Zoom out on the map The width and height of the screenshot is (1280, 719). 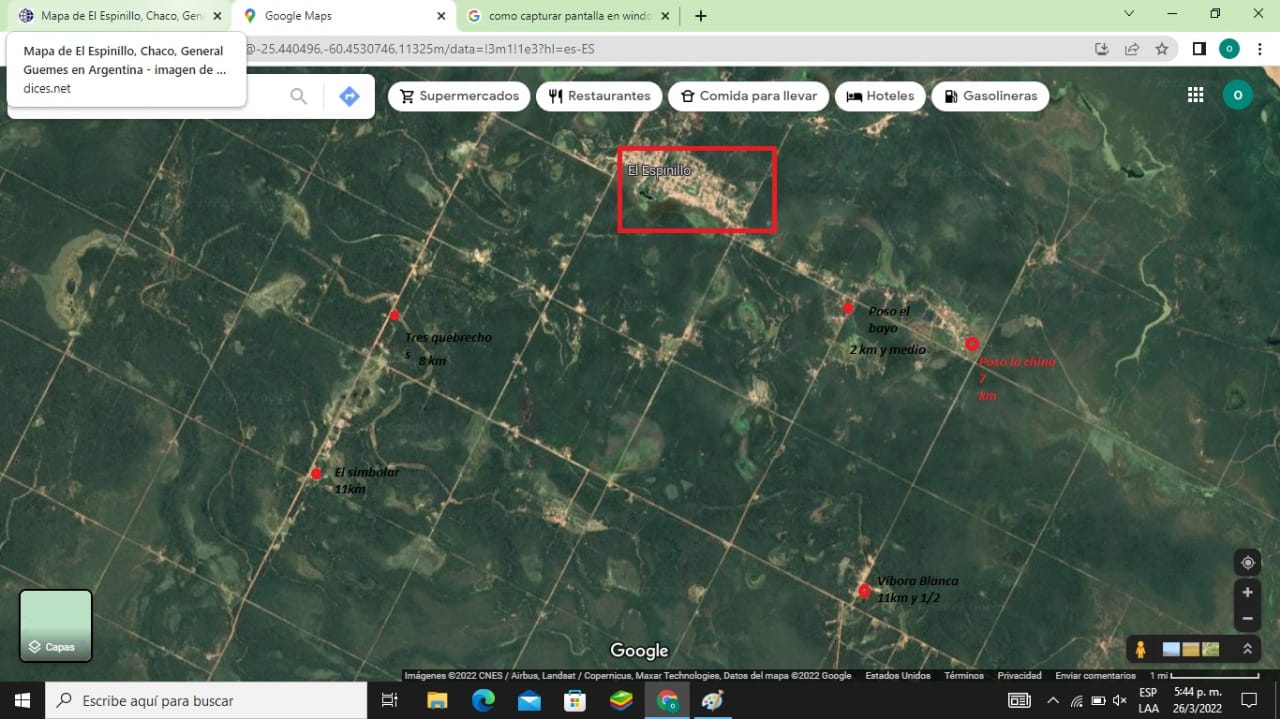pos(1247,618)
